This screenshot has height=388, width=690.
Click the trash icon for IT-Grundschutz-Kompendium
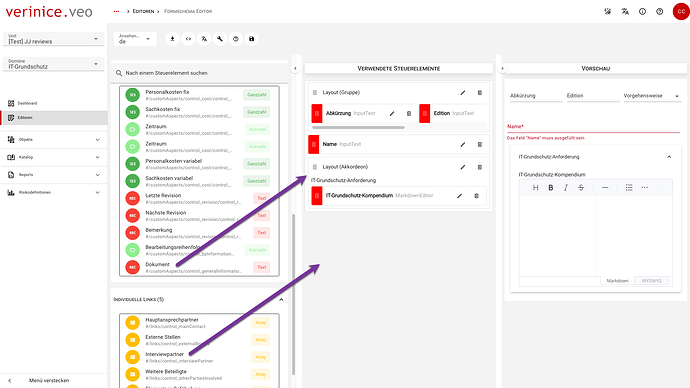point(476,196)
